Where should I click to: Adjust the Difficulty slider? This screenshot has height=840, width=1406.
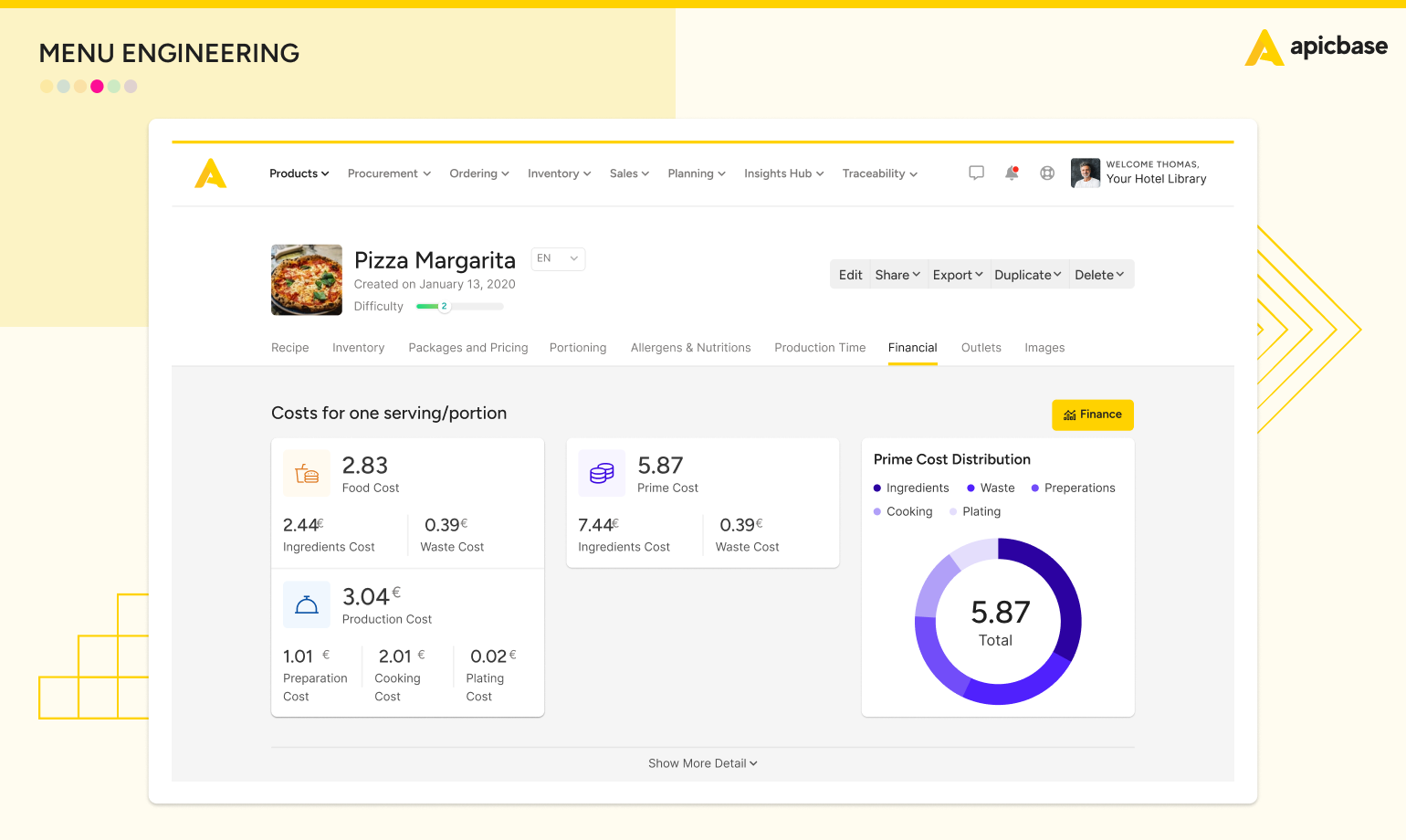tap(459, 307)
